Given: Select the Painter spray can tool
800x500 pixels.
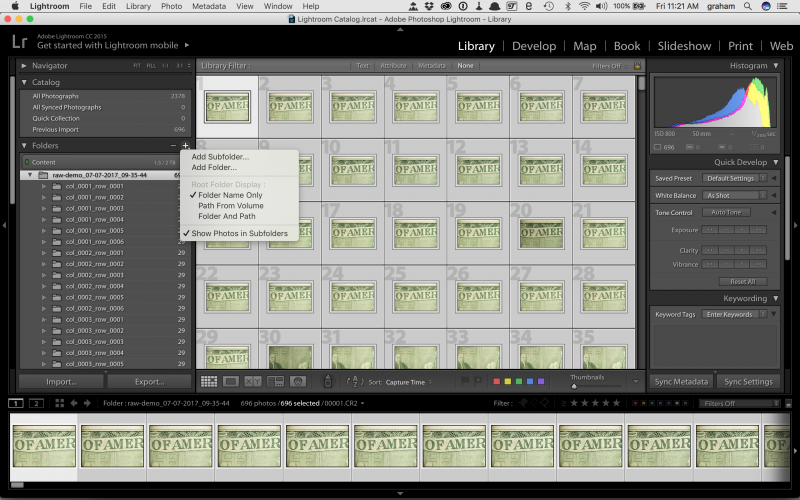Looking at the screenshot, I should (x=327, y=381).
